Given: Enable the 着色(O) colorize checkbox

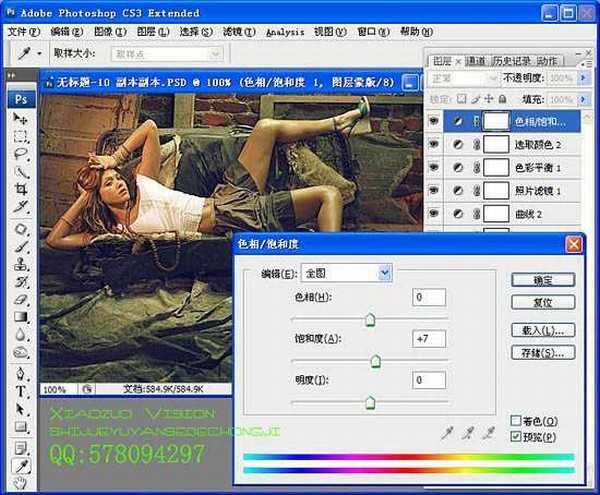Looking at the screenshot, I should tap(516, 421).
